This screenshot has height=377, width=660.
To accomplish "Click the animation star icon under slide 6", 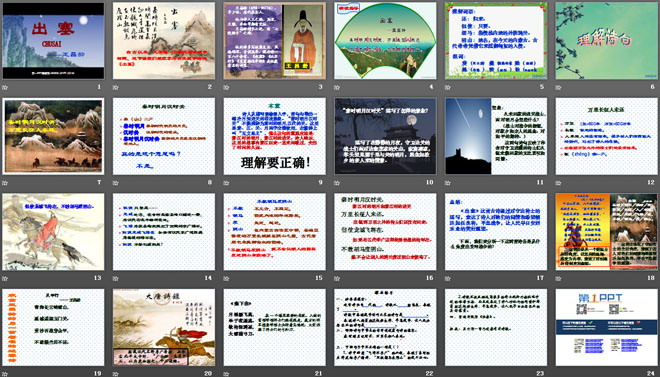I will click(x=558, y=87).
